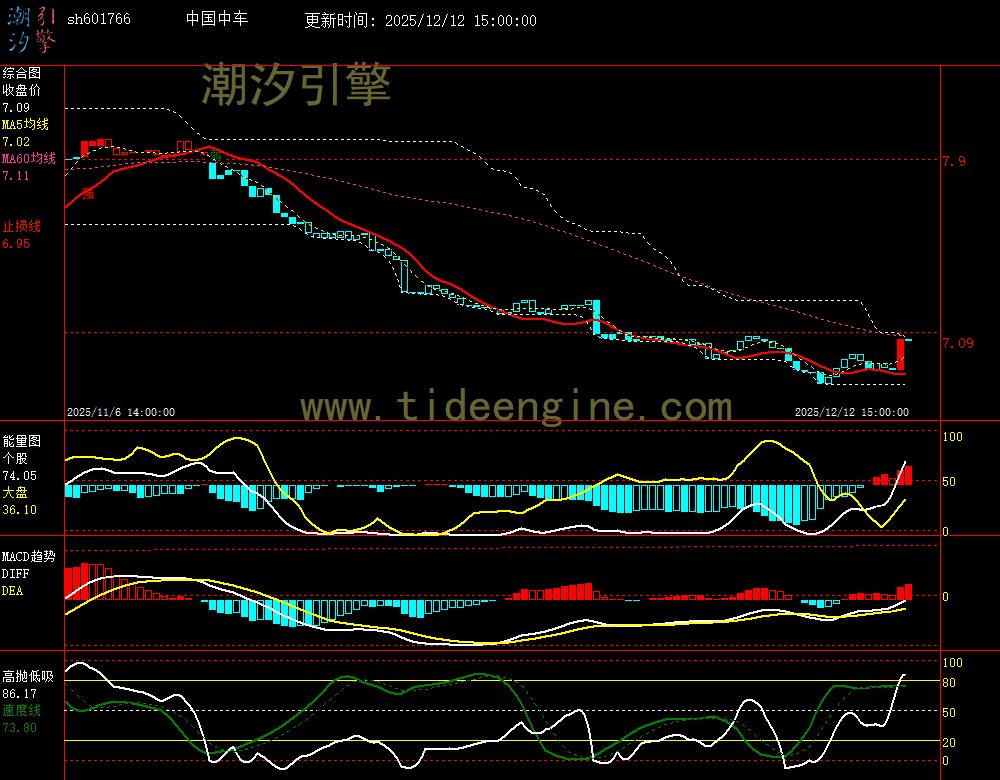Image resolution: width=1000 pixels, height=780 pixels.
Task: Click the 止损线 stop-loss label
Action: point(21,226)
